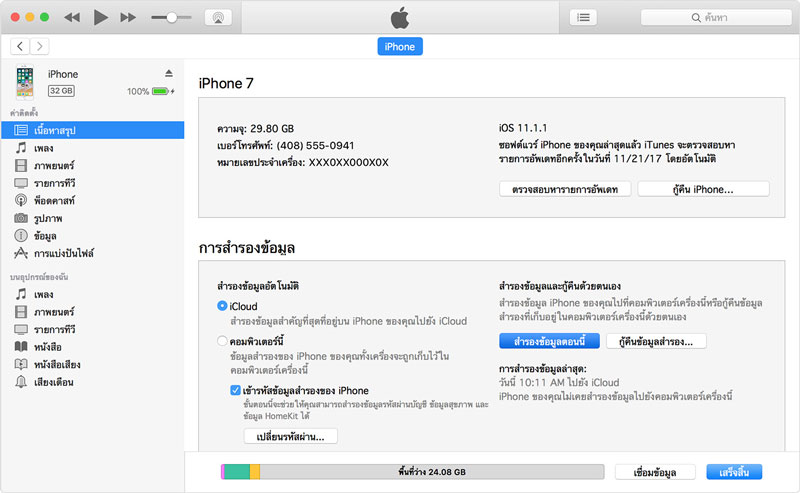Click the เชื่อมข้อมูล sync button
This screenshot has height=493, width=800.
pos(655,473)
